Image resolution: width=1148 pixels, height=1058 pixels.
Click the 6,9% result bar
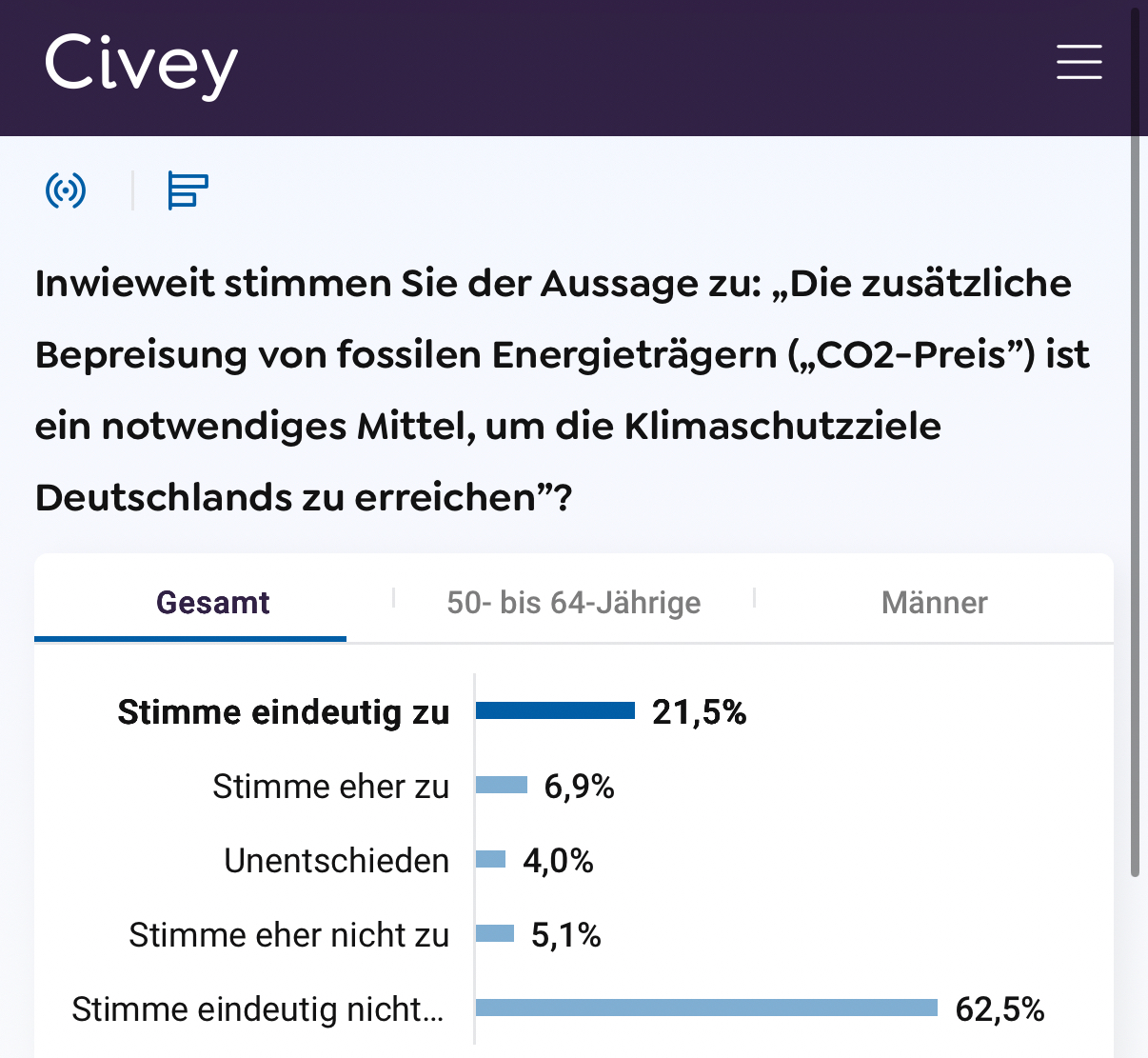pos(502,785)
